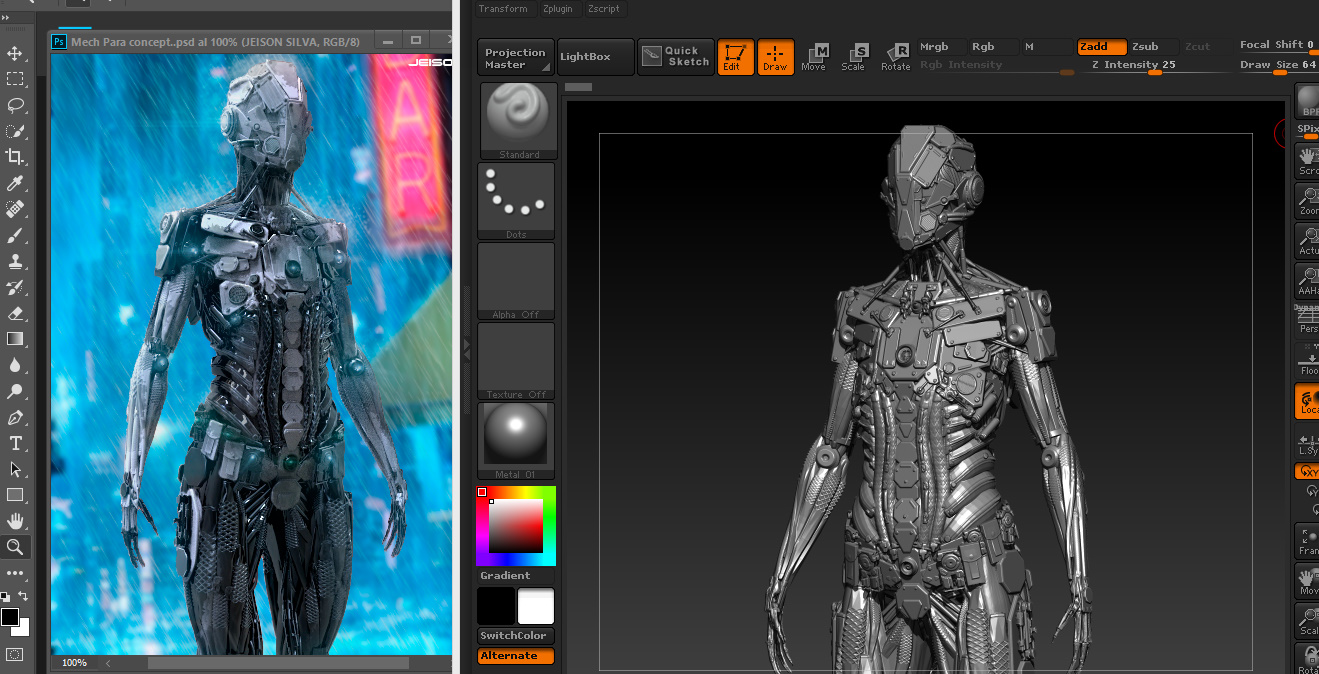
Task: Select the Eyedropper tool
Action: pyautogui.click(x=15, y=183)
